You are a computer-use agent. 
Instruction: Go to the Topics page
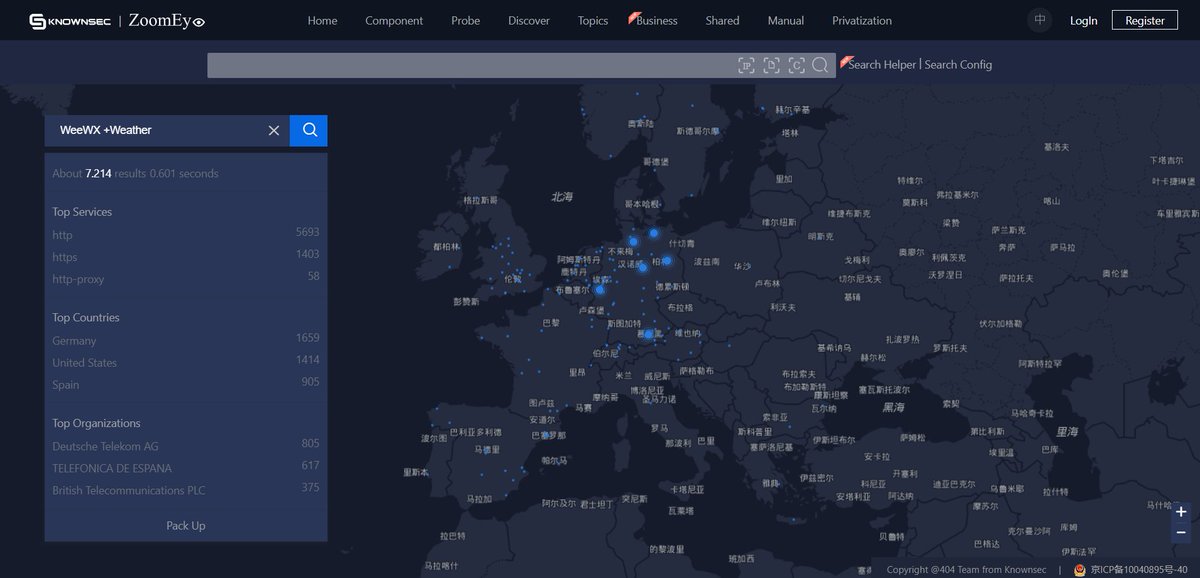593,20
